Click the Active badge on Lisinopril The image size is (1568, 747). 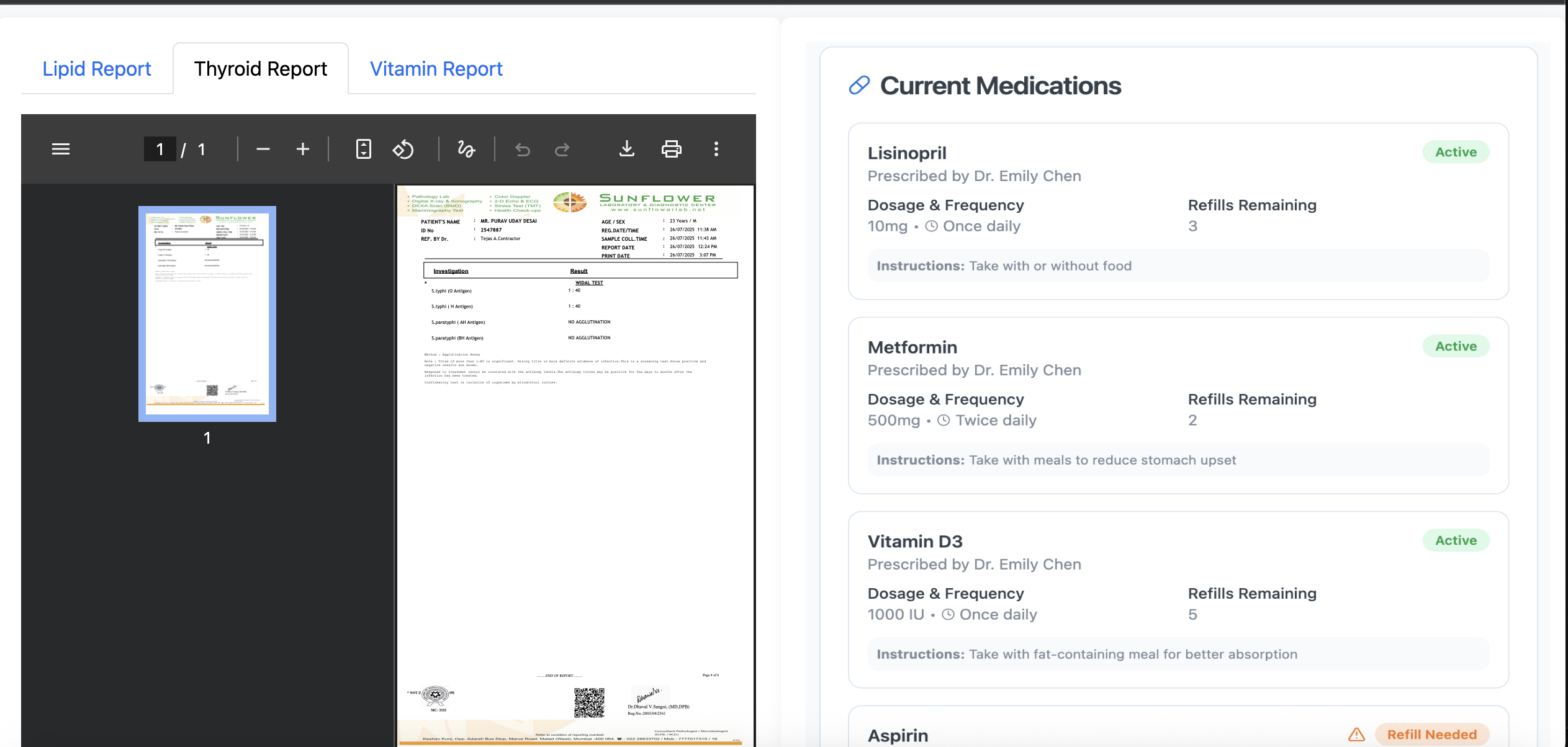click(1456, 152)
